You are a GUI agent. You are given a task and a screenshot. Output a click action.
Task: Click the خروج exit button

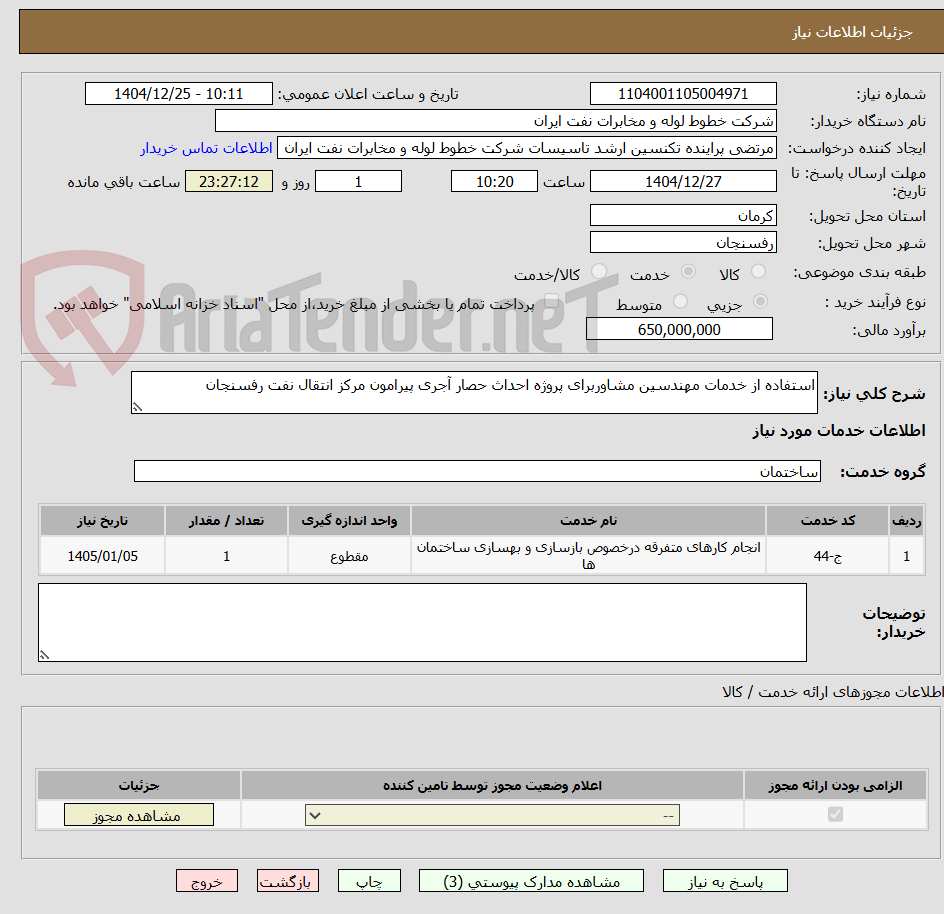coord(206,881)
